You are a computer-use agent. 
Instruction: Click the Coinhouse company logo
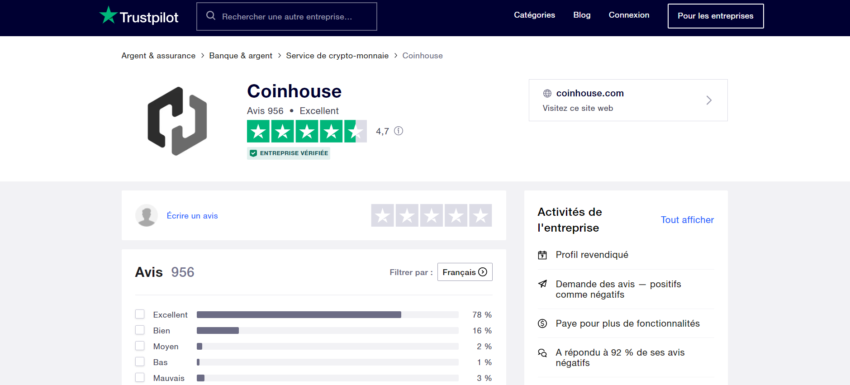tap(177, 121)
